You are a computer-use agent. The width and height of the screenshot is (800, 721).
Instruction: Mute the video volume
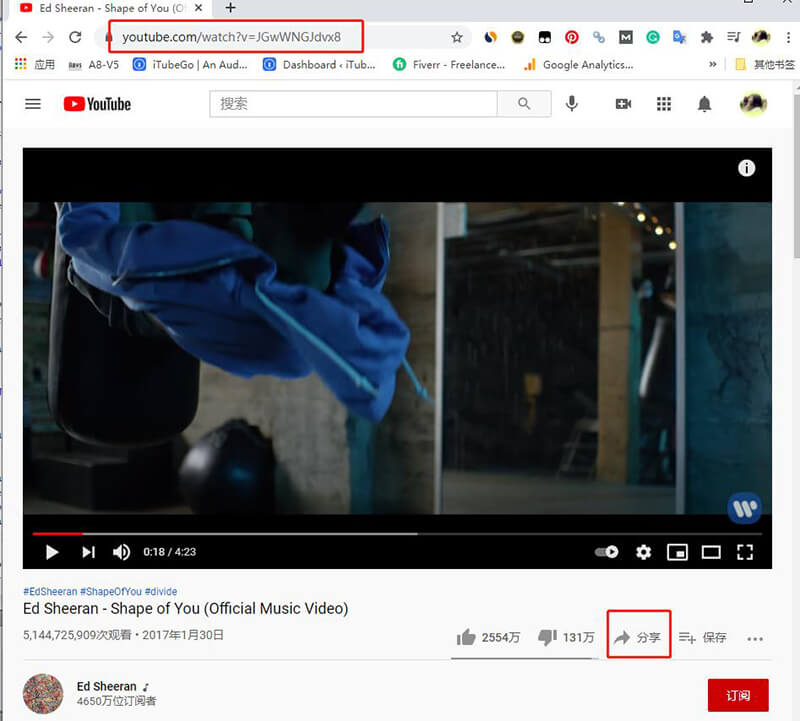pyautogui.click(x=121, y=552)
